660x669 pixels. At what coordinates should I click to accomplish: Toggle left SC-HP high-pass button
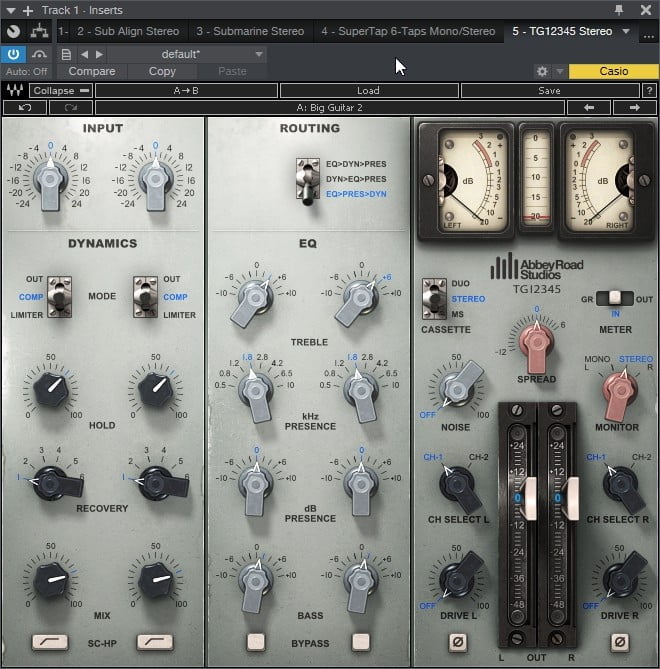coord(50,642)
